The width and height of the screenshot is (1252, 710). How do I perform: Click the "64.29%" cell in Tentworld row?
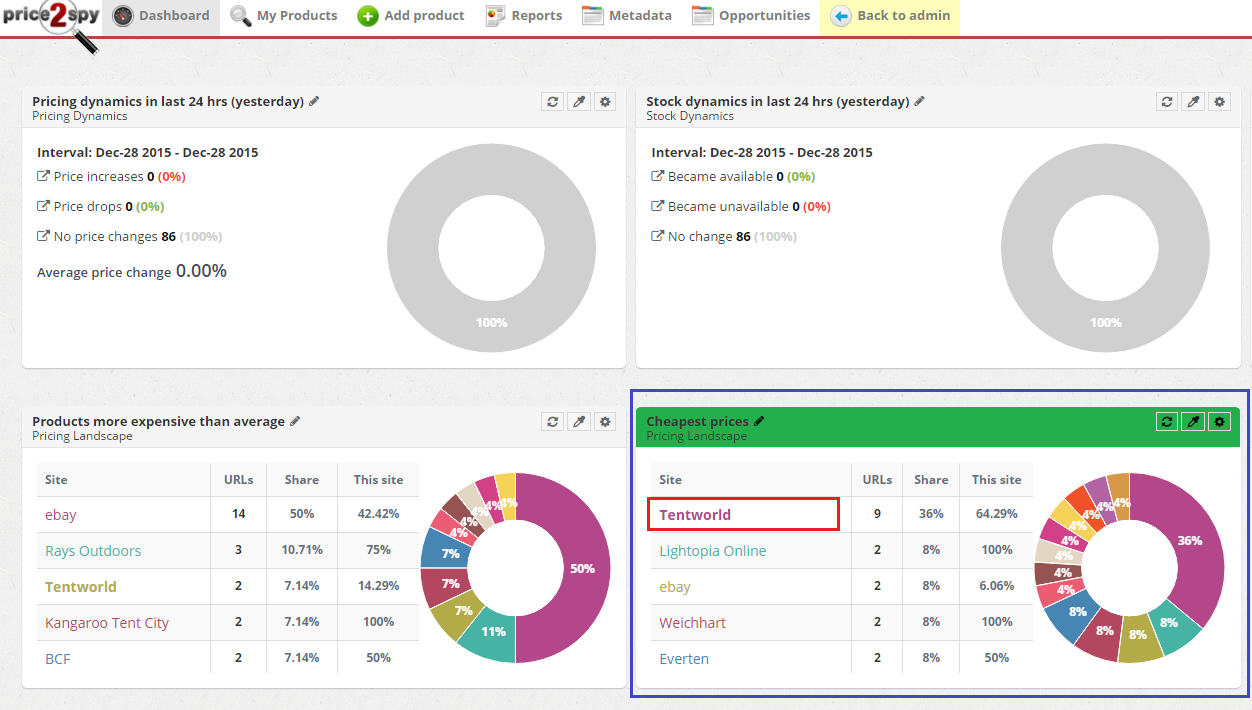pos(996,514)
